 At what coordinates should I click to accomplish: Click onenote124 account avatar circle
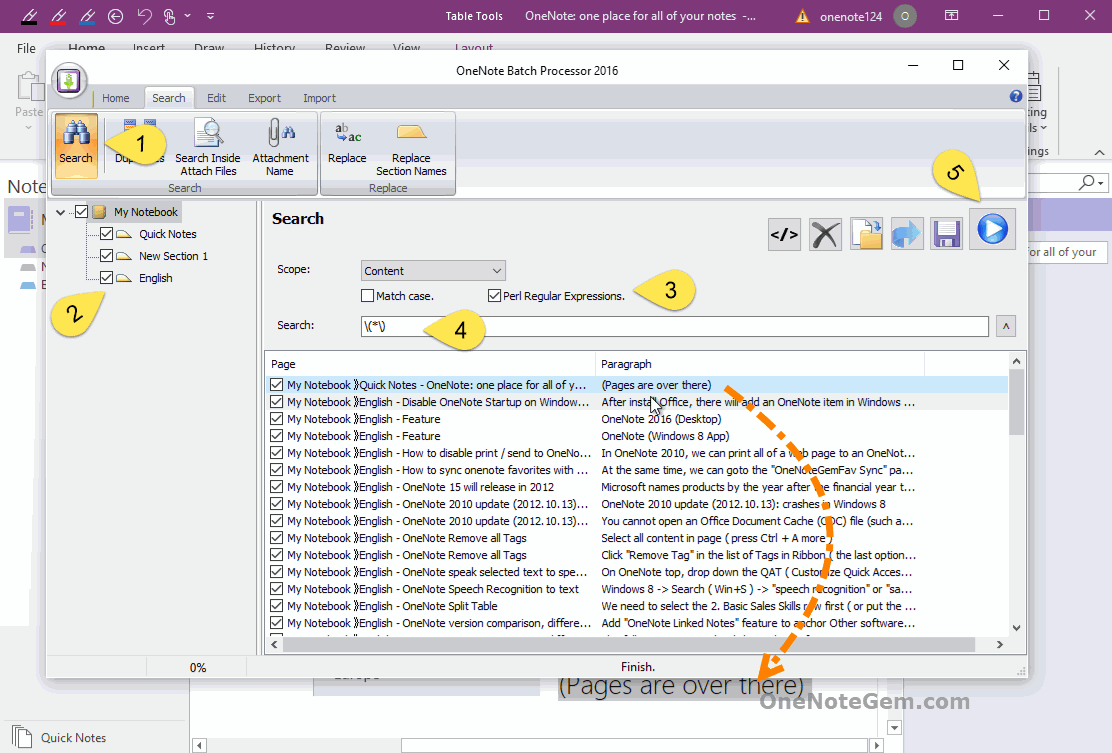905,16
